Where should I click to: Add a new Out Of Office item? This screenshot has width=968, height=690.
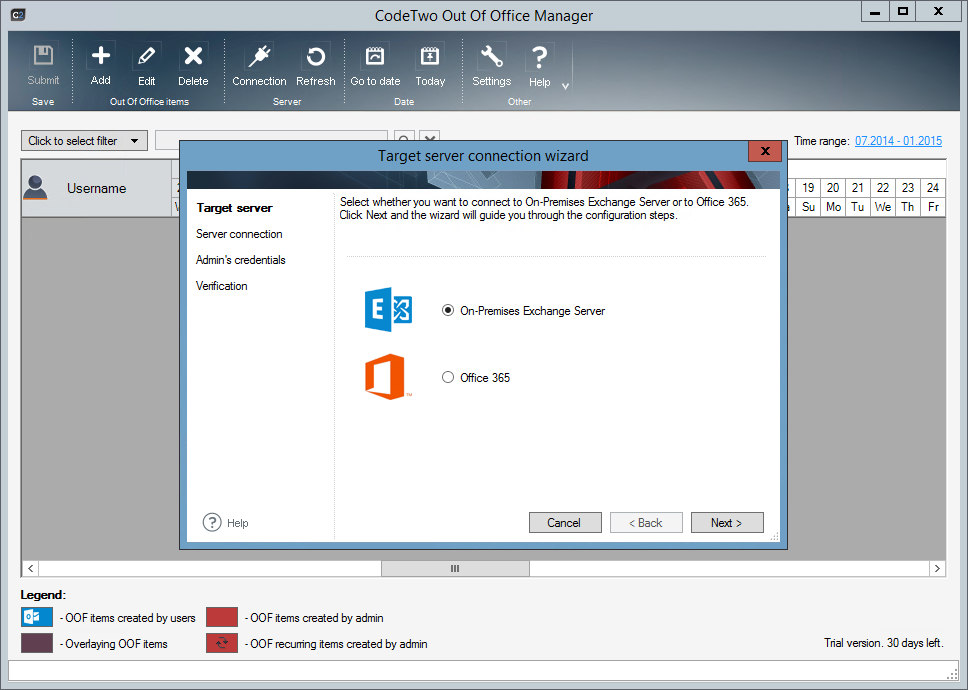(101, 65)
